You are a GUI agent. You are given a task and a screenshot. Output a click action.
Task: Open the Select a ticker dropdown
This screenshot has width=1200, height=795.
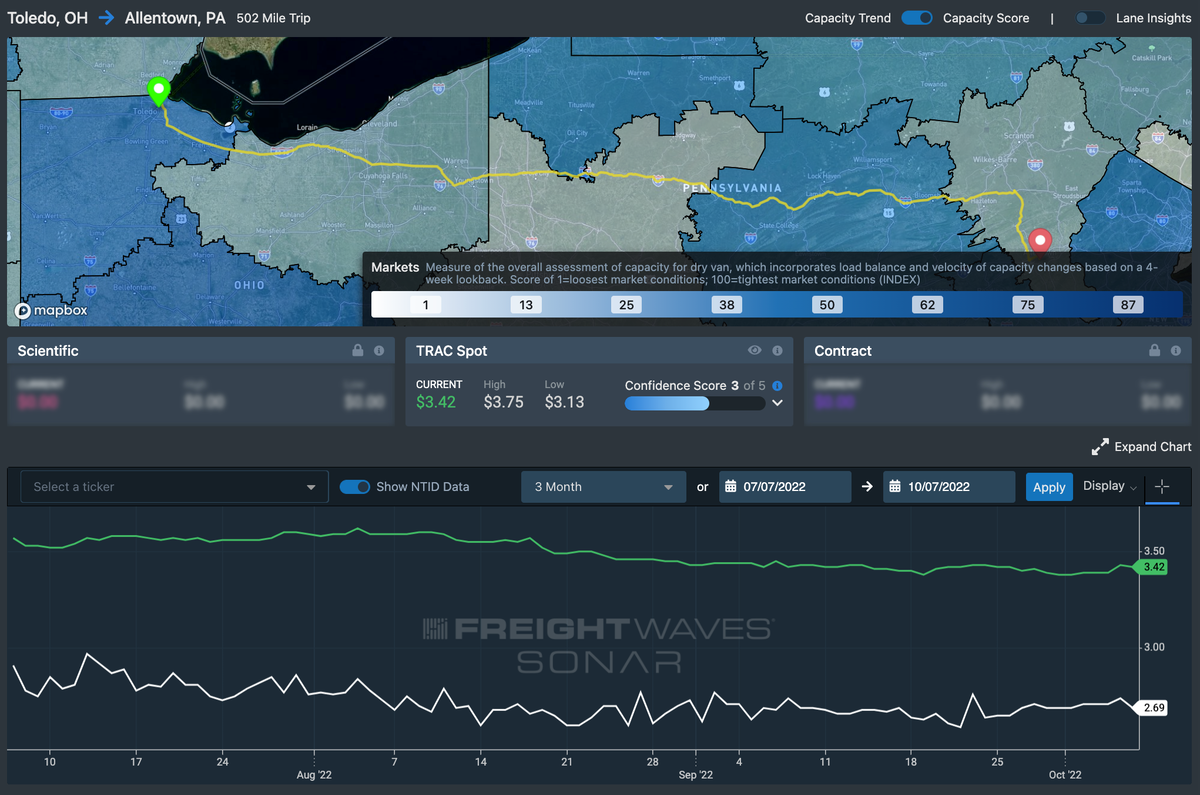tap(175, 487)
